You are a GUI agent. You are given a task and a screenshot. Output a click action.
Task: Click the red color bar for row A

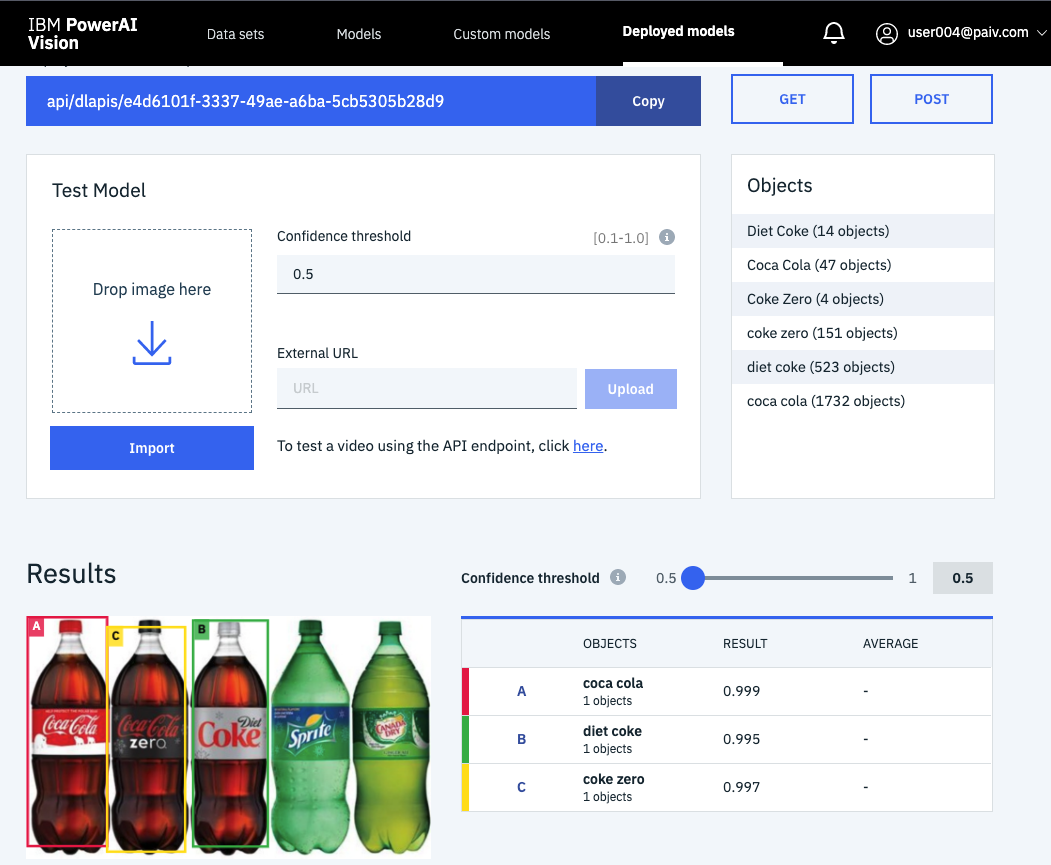click(x=465, y=691)
